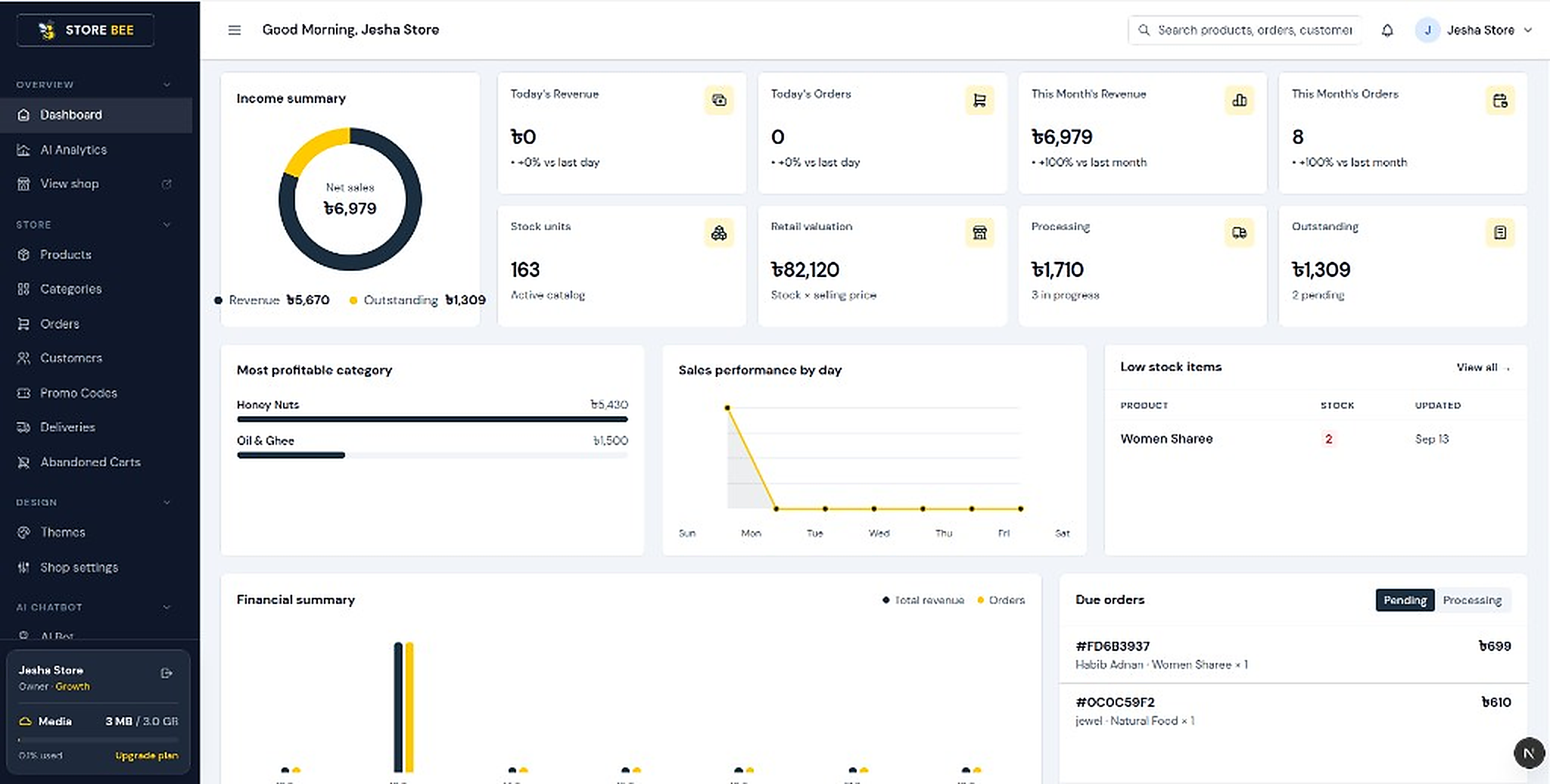Go to Products section
This screenshot has width=1550, height=784.
point(96,255)
